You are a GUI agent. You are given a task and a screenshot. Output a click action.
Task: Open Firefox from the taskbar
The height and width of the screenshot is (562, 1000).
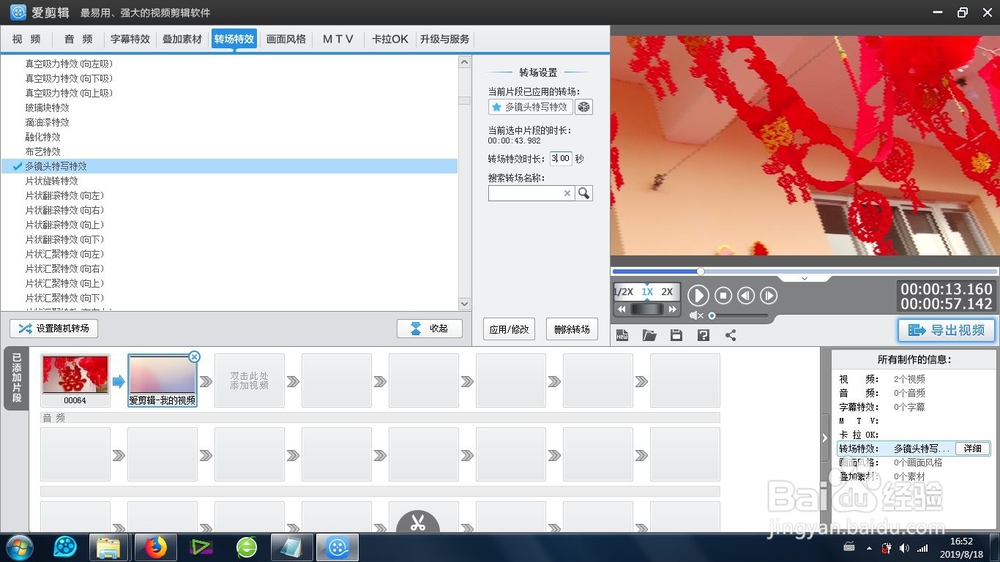pyautogui.click(x=155, y=547)
